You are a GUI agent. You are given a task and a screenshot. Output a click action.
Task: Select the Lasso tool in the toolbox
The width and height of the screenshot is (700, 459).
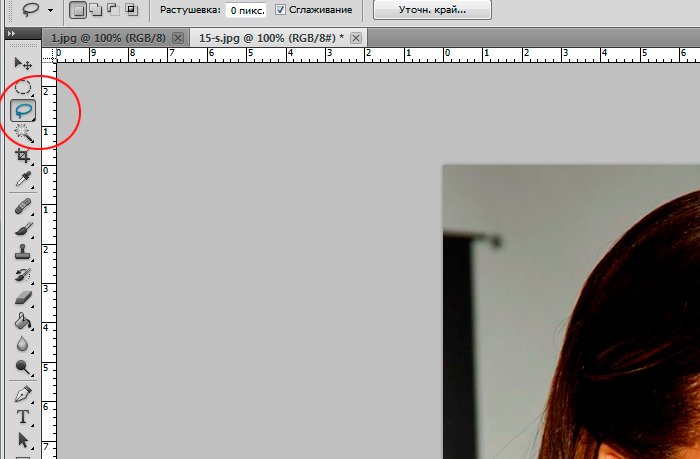point(23,110)
